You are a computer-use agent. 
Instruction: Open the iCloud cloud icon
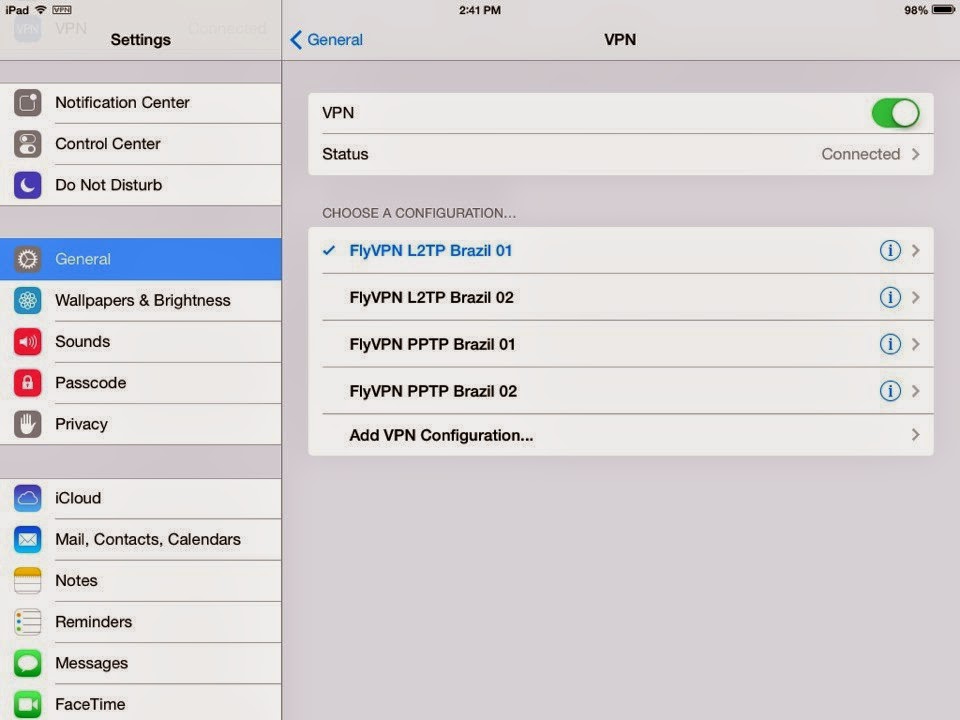(28, 498)
